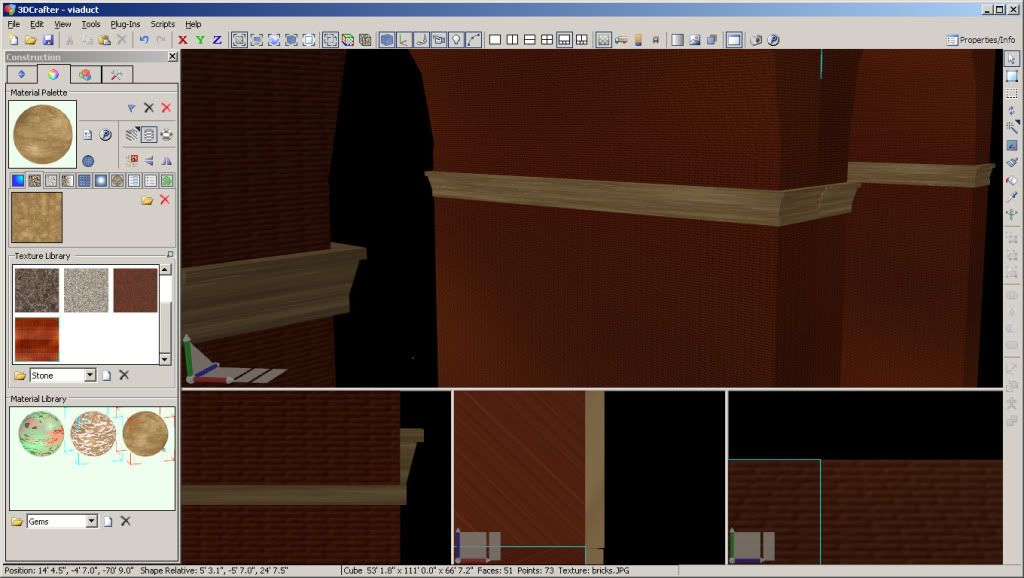Click the red X axis button

point(183,40)
